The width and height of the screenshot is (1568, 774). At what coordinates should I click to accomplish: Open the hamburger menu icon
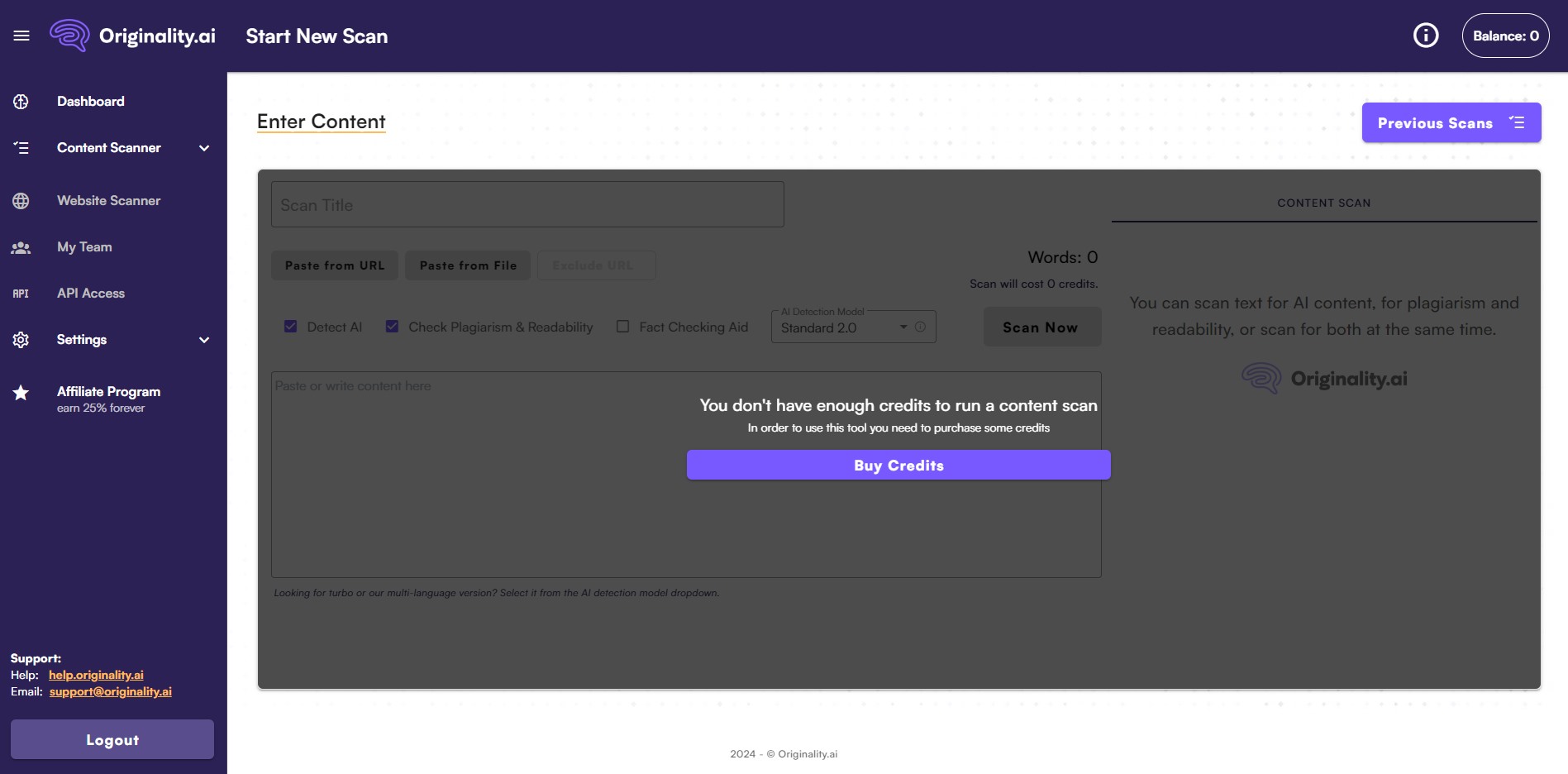click(21, 36)
